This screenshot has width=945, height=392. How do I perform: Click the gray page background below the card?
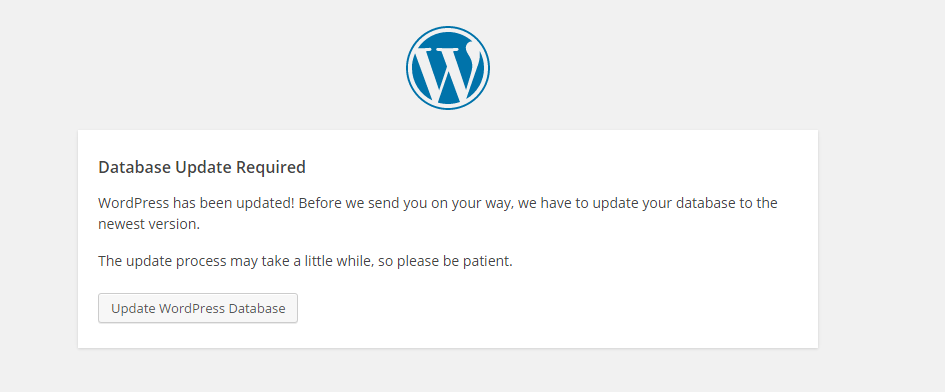click(x=448, y=371)
